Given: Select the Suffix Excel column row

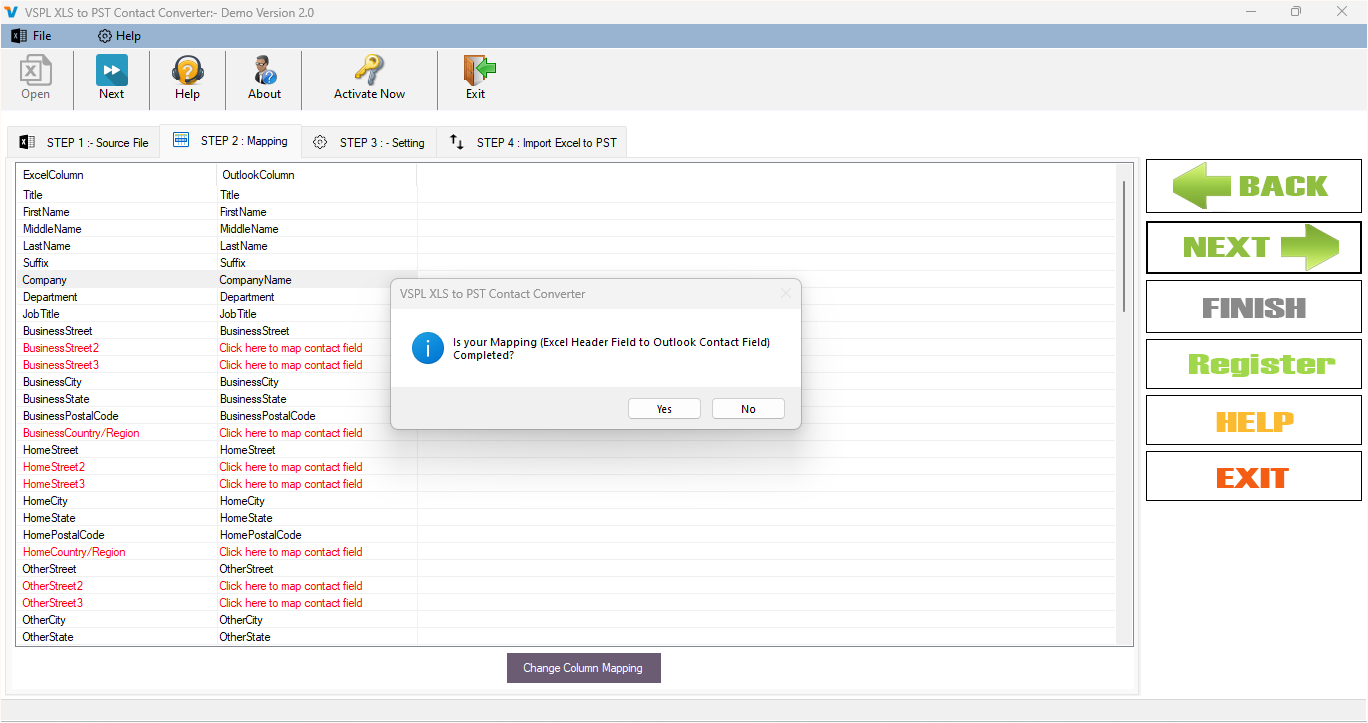Looking at the screenshot, I should 36,263.
